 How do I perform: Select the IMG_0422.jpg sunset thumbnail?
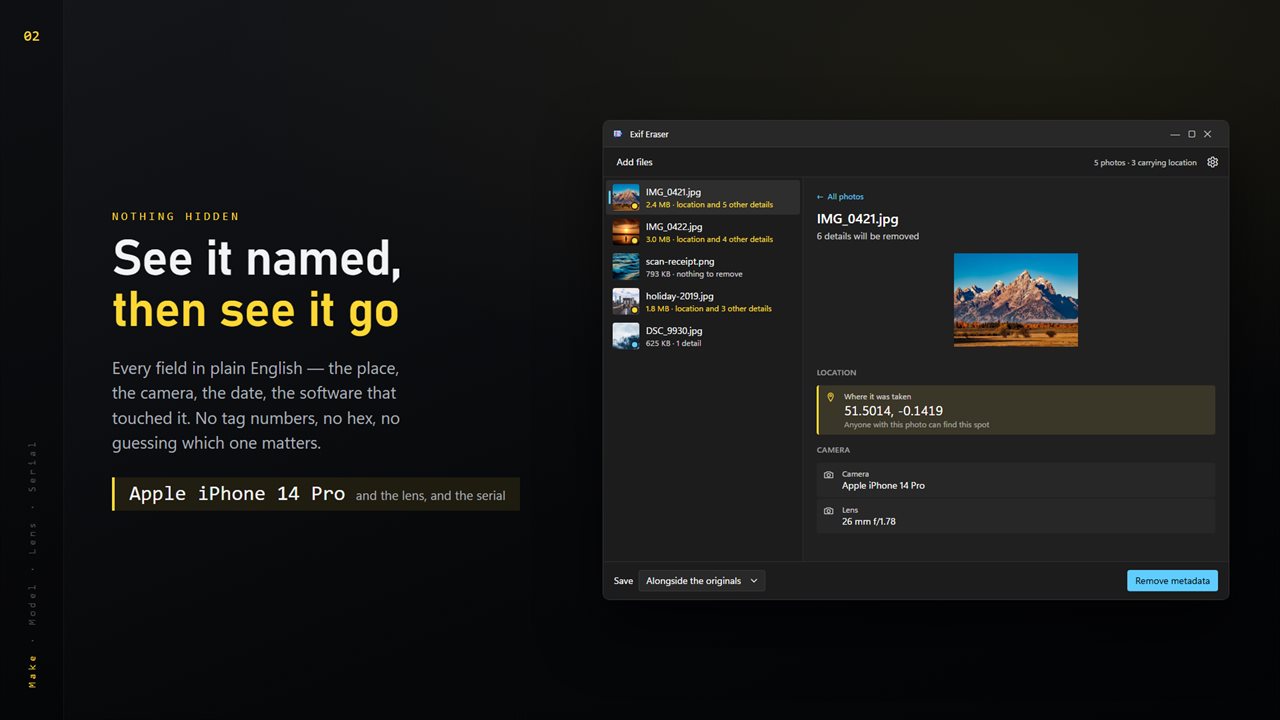click(626, 232)
